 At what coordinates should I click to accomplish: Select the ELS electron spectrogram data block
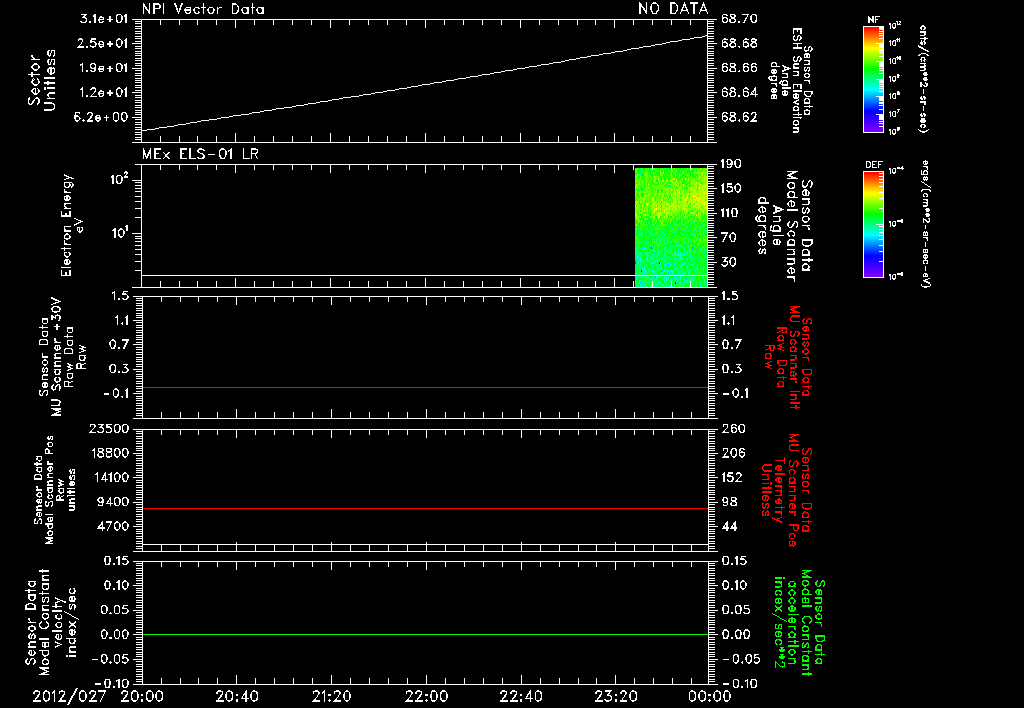point(671,227)
